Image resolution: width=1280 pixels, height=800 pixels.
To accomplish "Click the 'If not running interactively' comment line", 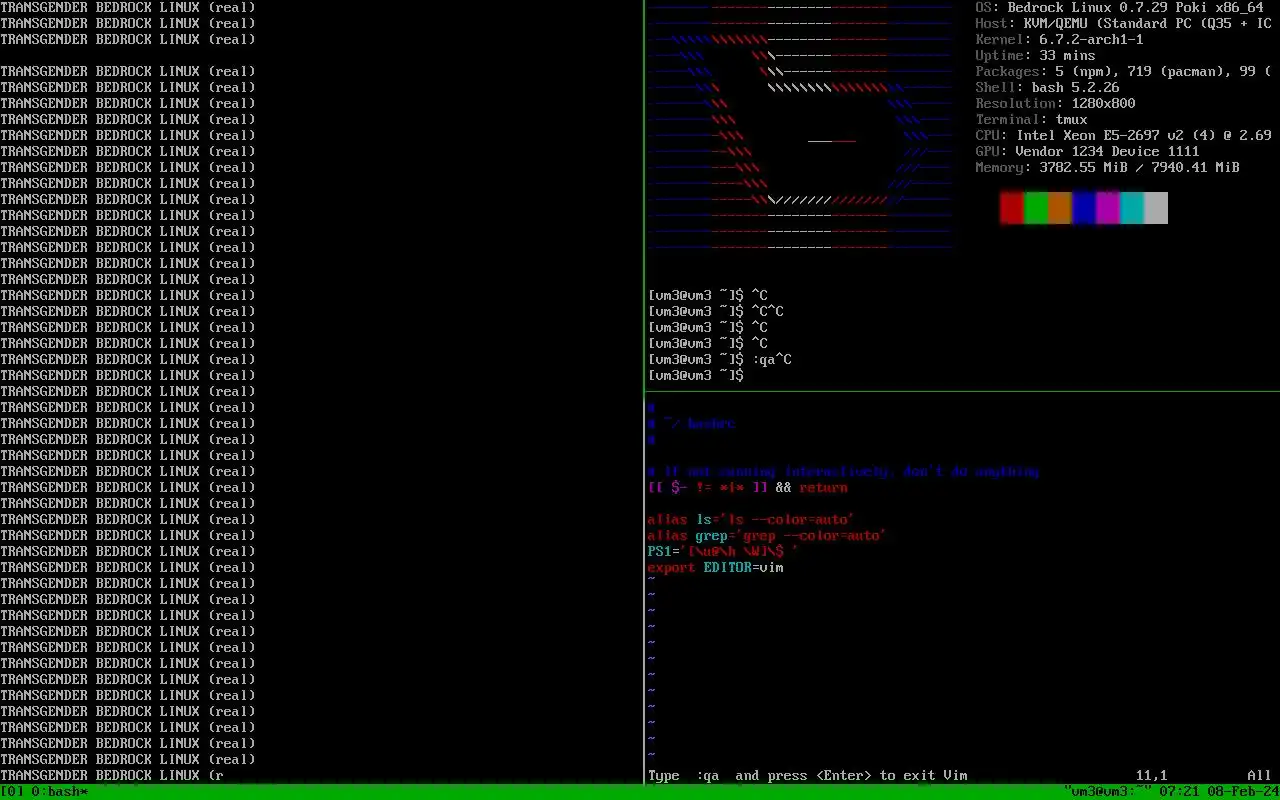I will click(x=844, y=472).
